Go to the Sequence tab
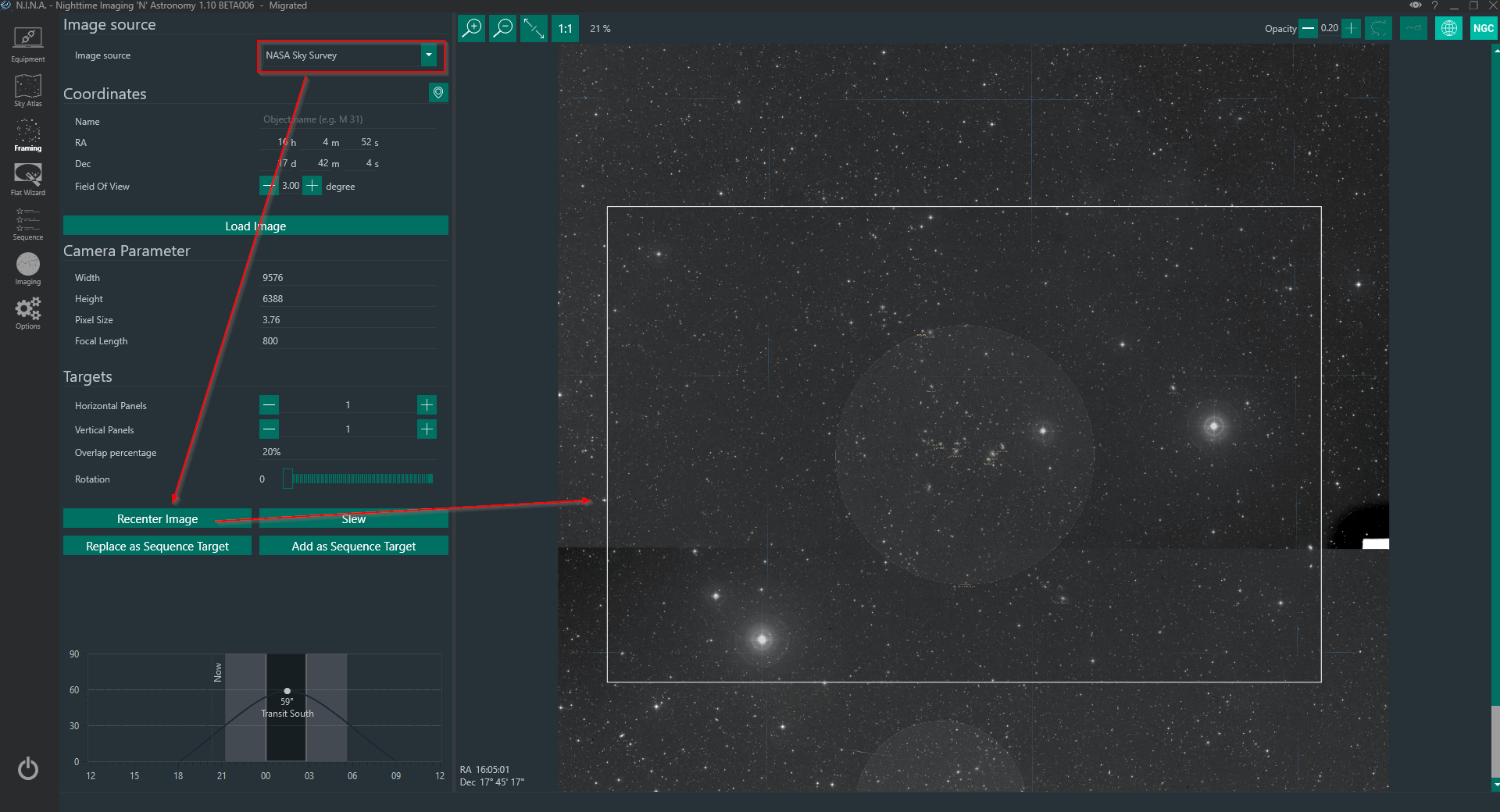The width and height of the screenshot is (1500, 812). click(x=28, y=223)
